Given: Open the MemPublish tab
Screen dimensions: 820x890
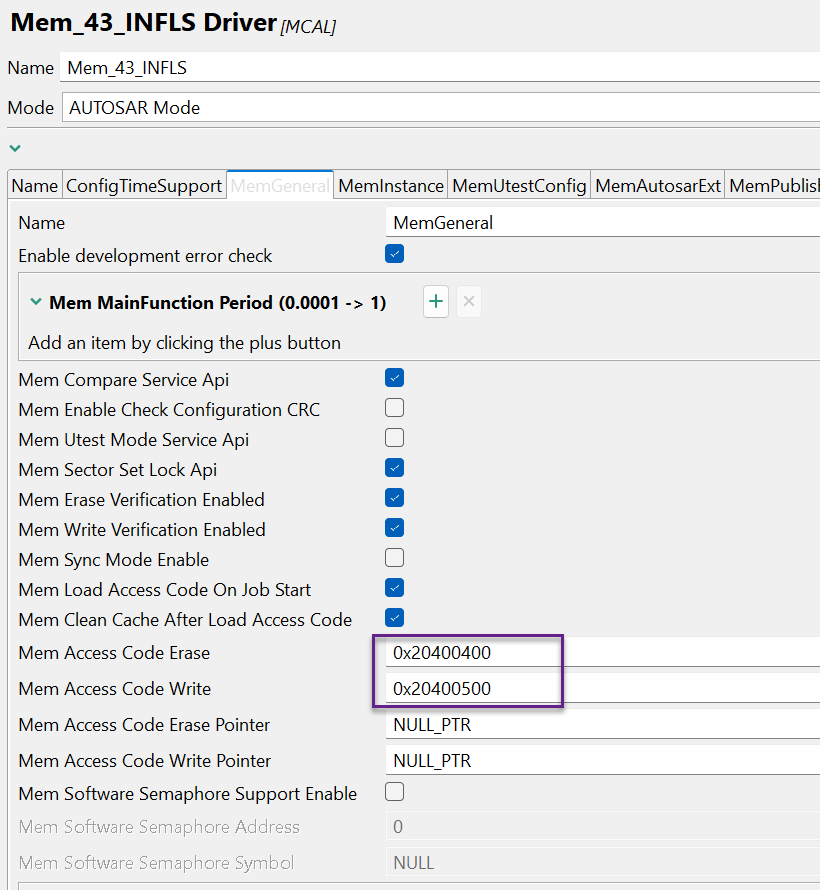Looking at the screenshot, I should pyautogui.click(x=773, y=186).
